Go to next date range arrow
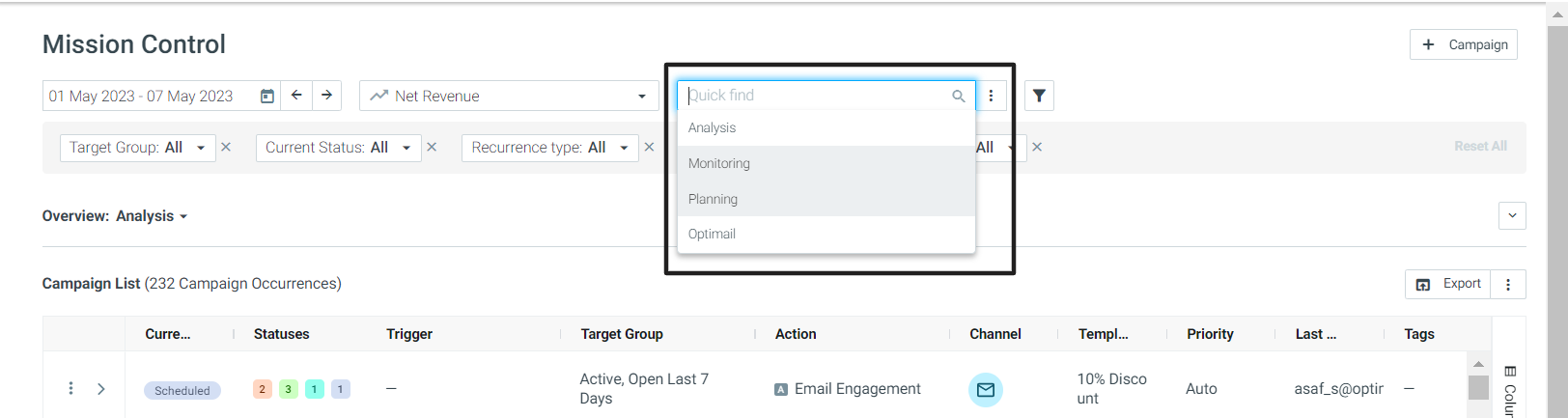Screen dimensions: 1568x418 [x=327, y=95]
